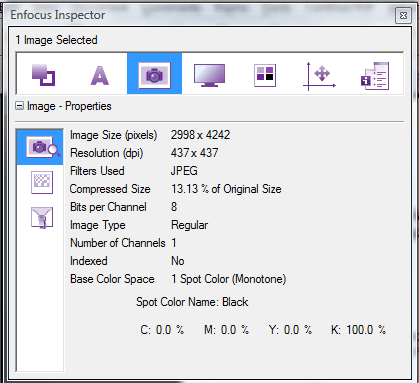Open the Separations swatch grid icon
Viewport: 419px width, 383px height.
[x=265, y=75]
